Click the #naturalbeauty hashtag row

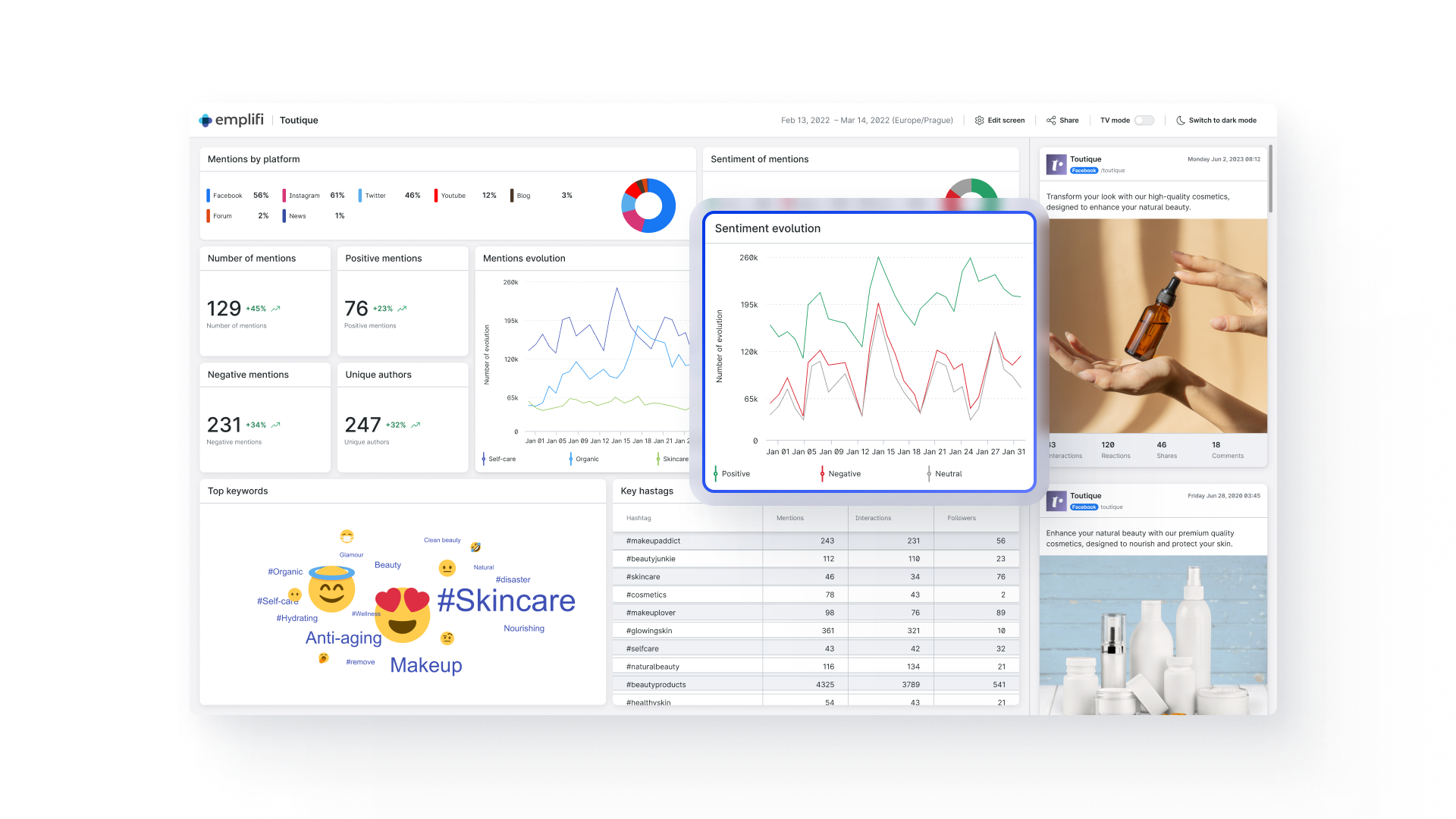[x=816, y=667]
